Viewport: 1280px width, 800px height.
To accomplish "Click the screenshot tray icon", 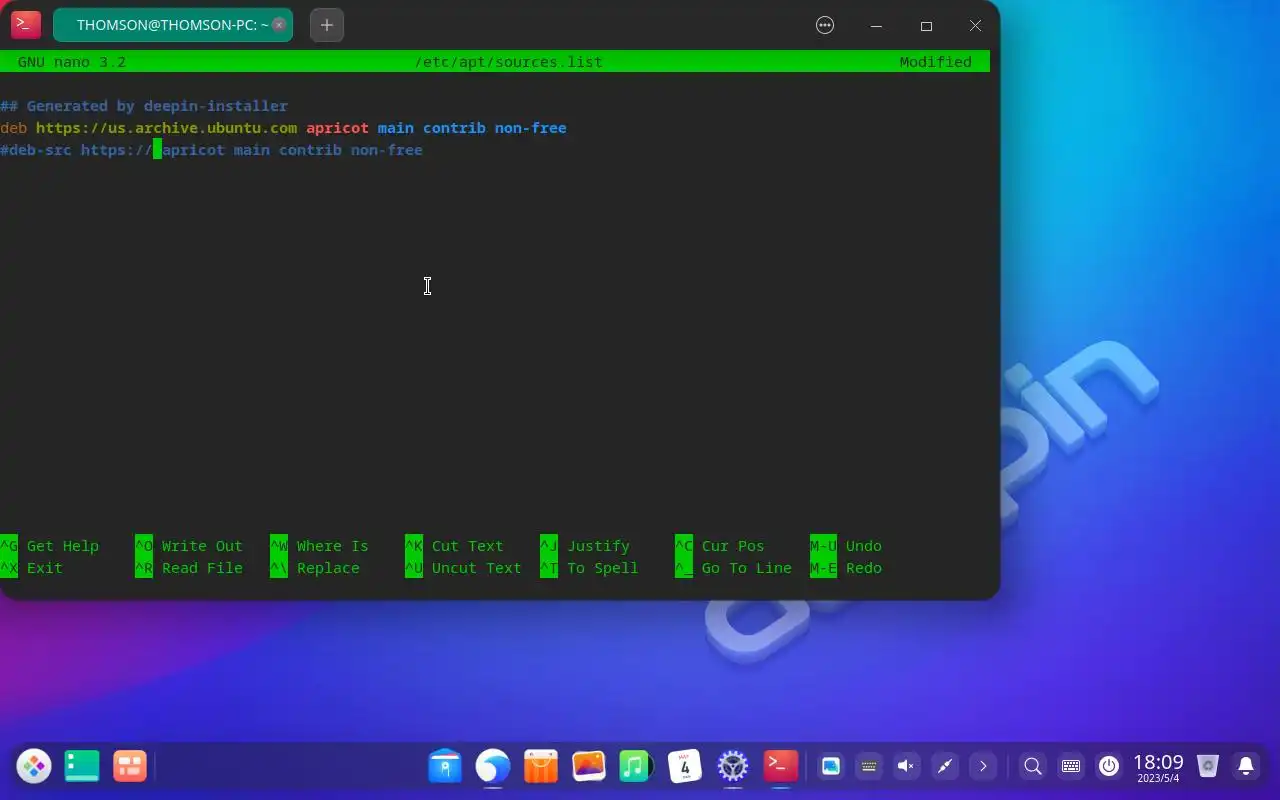I will click(x=831, y=767).
